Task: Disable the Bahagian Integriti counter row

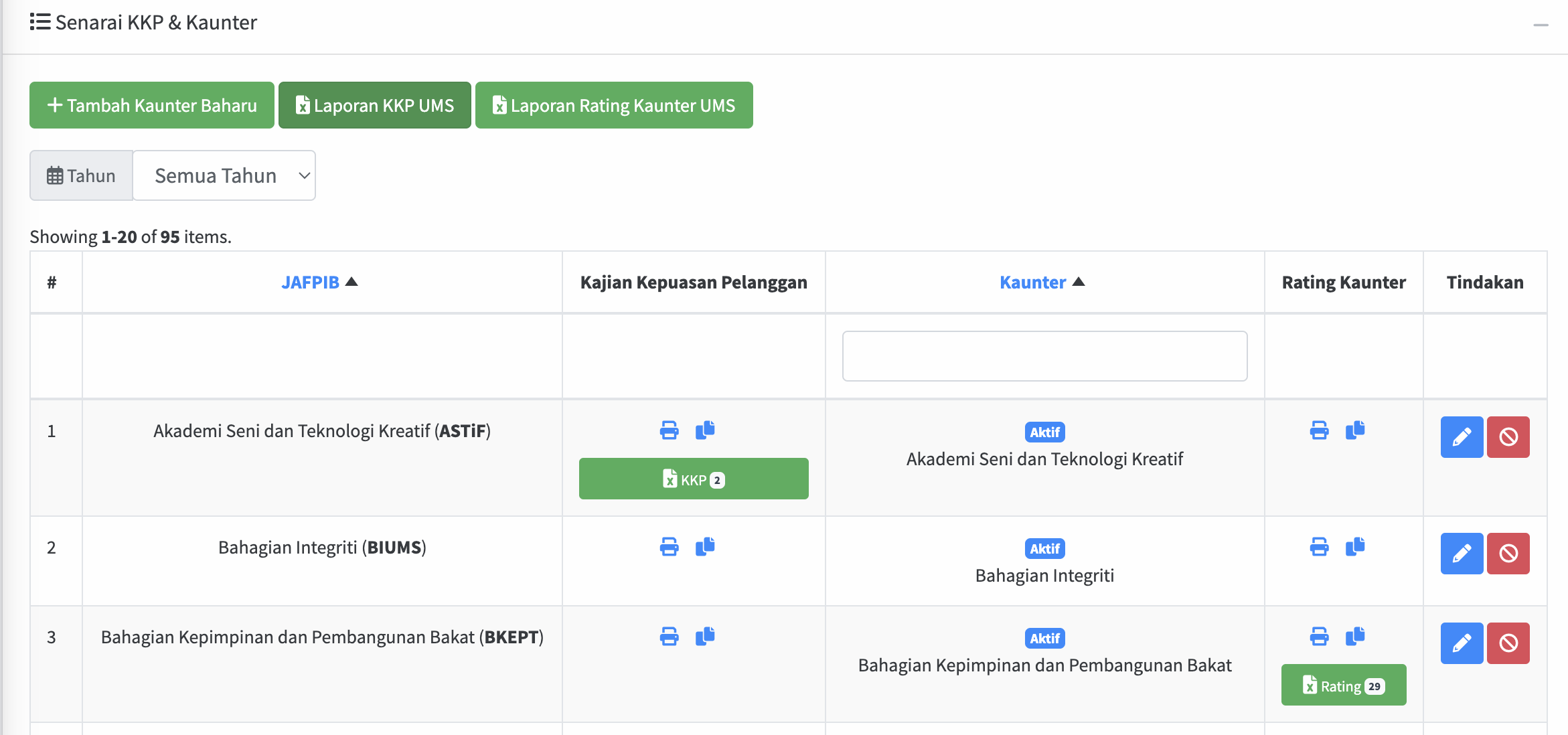Action: 1508,554
